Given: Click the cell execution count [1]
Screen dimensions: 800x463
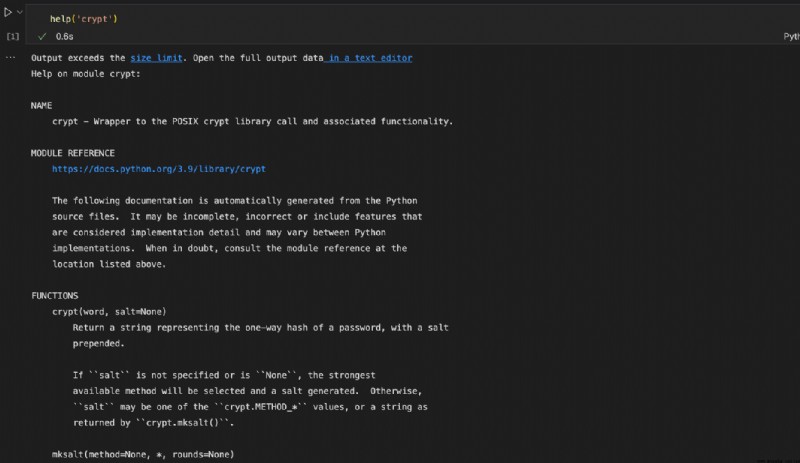Looking at the screenshot, I should coord(13,36).
